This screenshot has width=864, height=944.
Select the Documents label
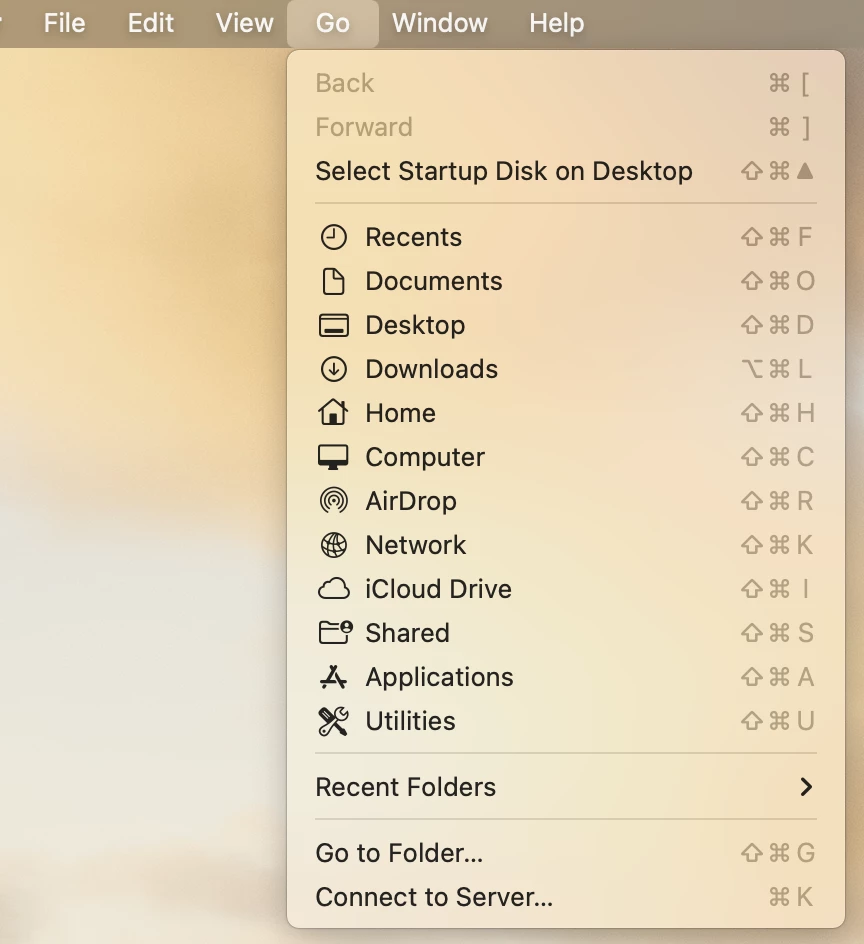434,281
